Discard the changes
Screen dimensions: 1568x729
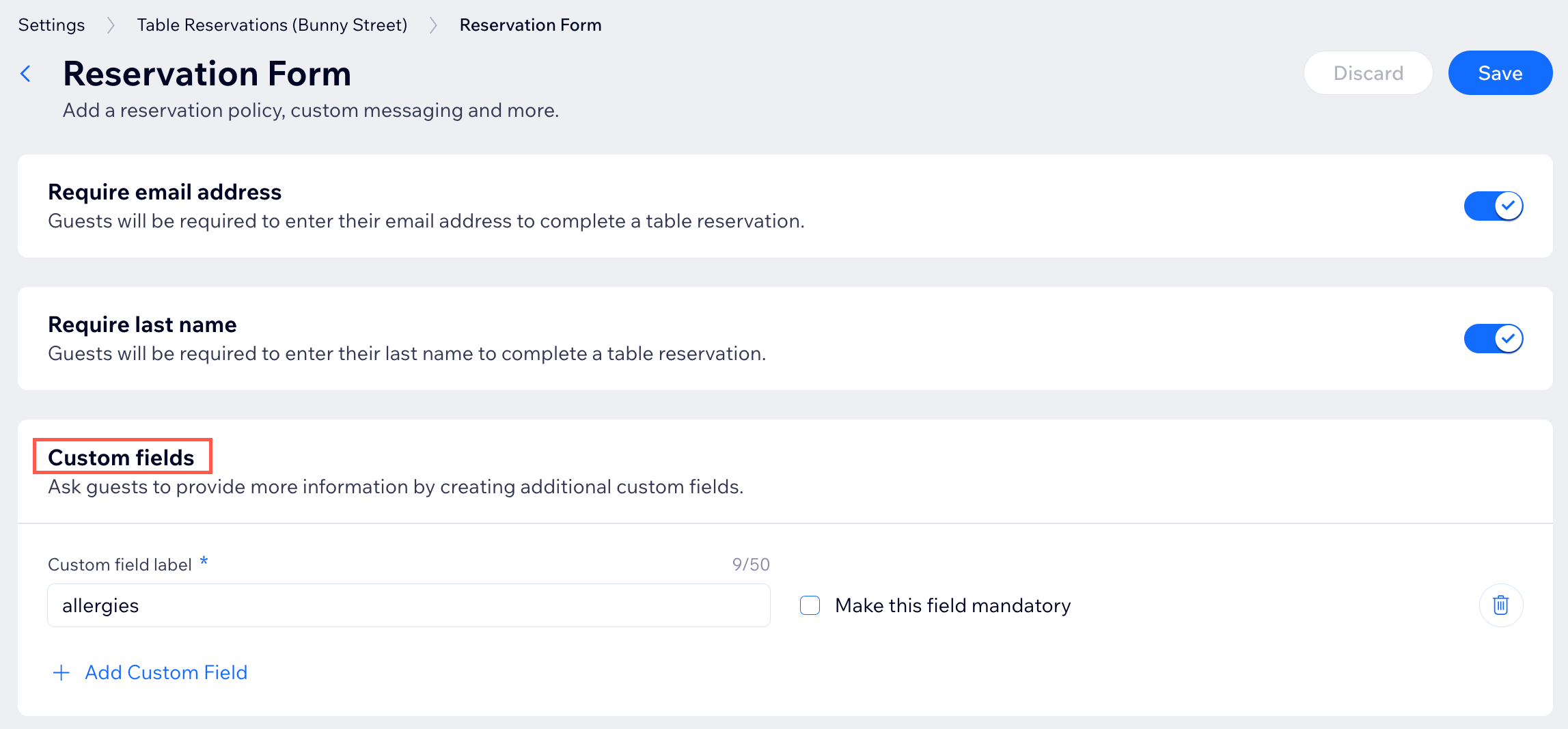tap(1368, 73)
